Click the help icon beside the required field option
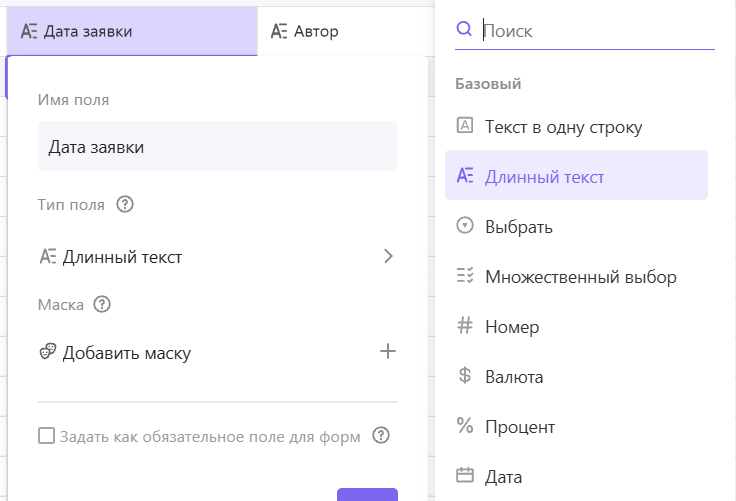736x501 pixels. [381, 436]
